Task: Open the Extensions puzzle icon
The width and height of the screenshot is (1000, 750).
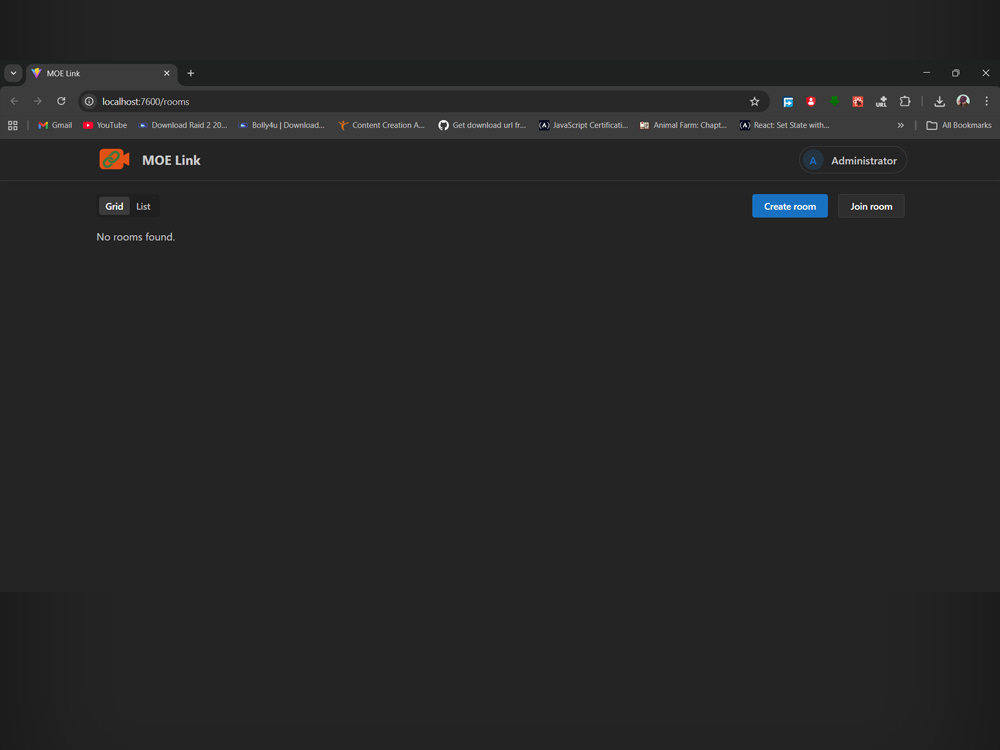Action: 905,101
